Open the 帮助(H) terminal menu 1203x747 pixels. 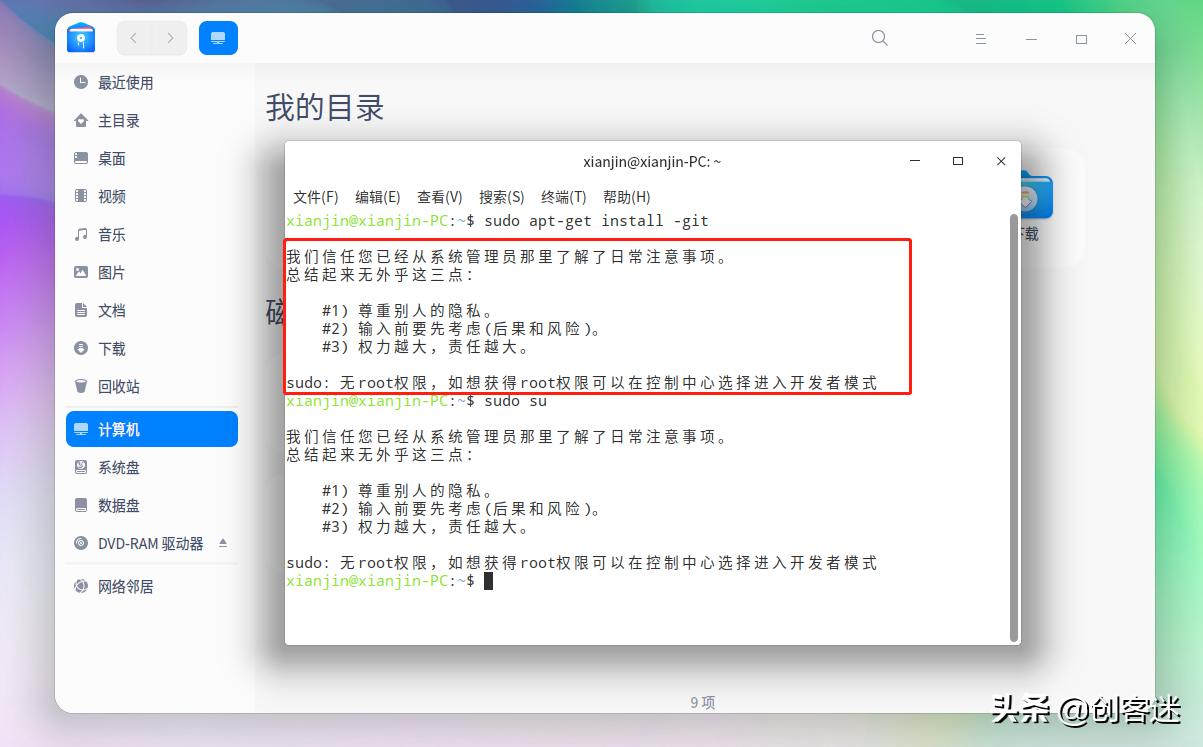(x=627, y=197)
